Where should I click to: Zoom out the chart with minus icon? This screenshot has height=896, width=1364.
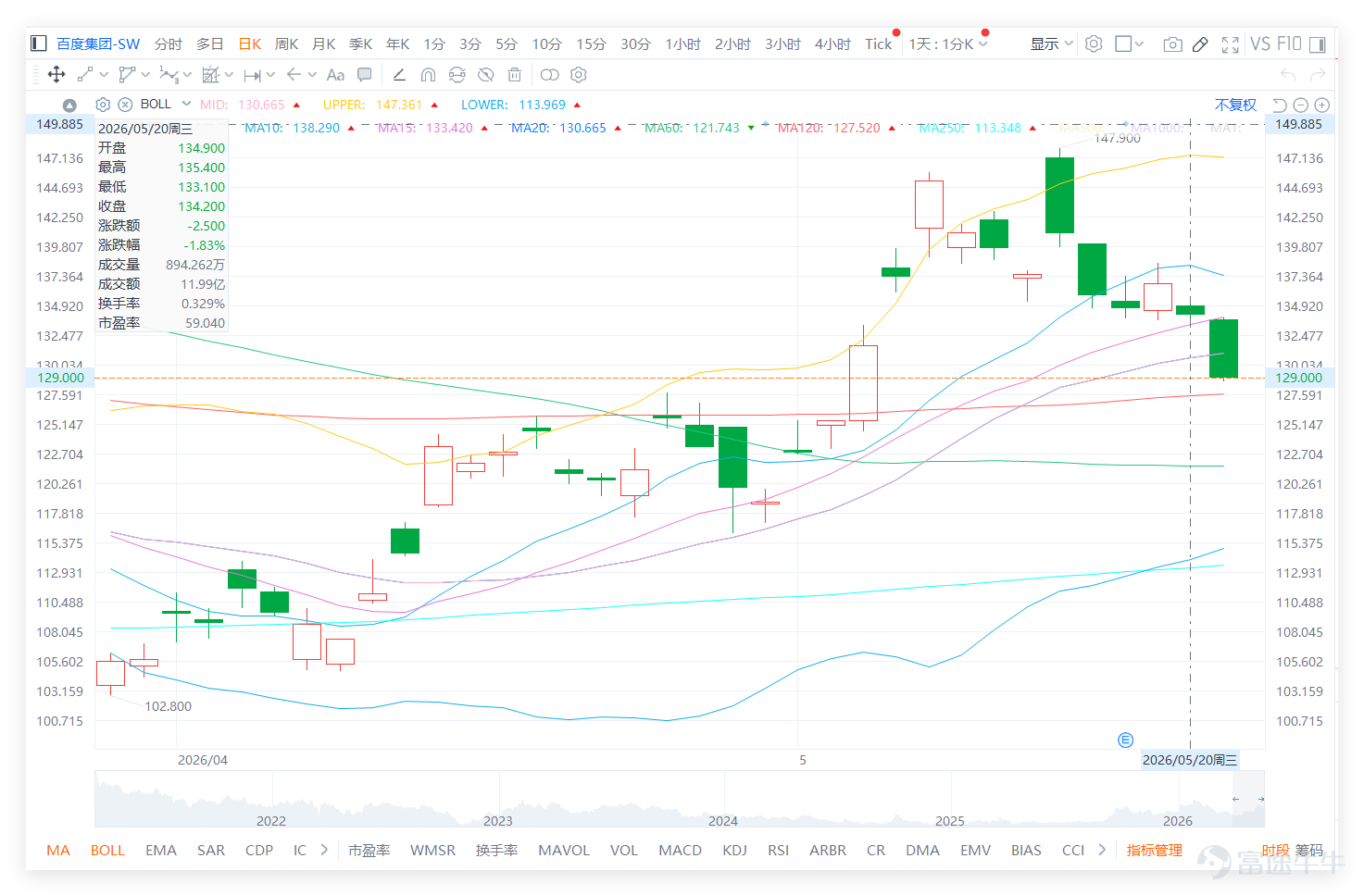tap(1300, 105)
